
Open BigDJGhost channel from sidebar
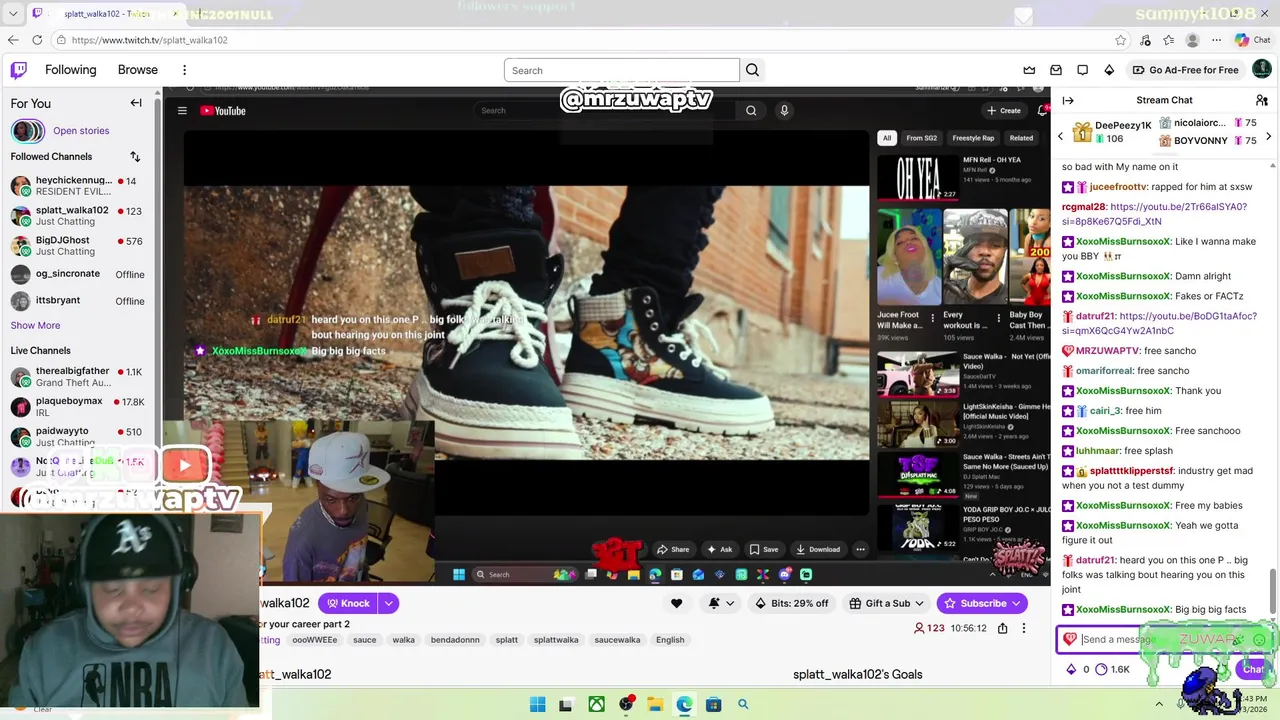[78, 246]
